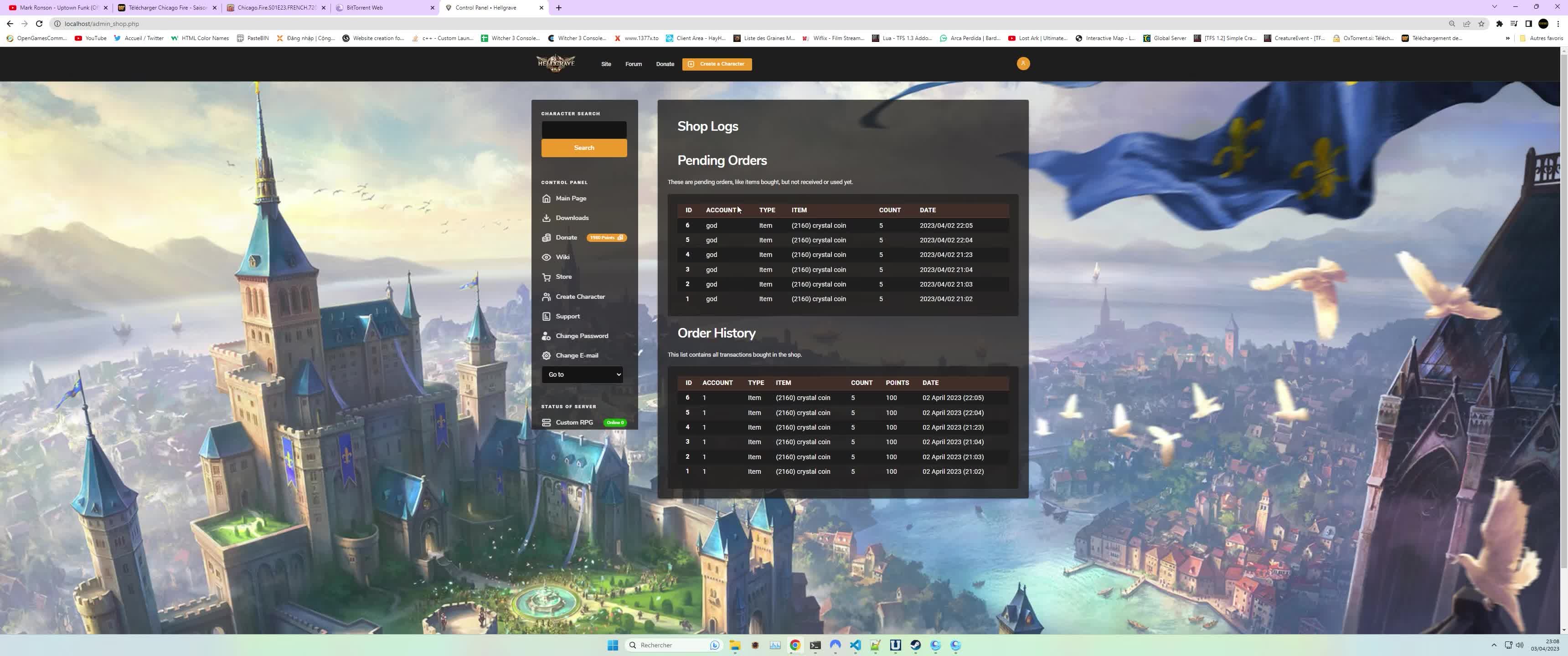
Task: Show more bookmarks chevron
Action: tap(1508, 38)
